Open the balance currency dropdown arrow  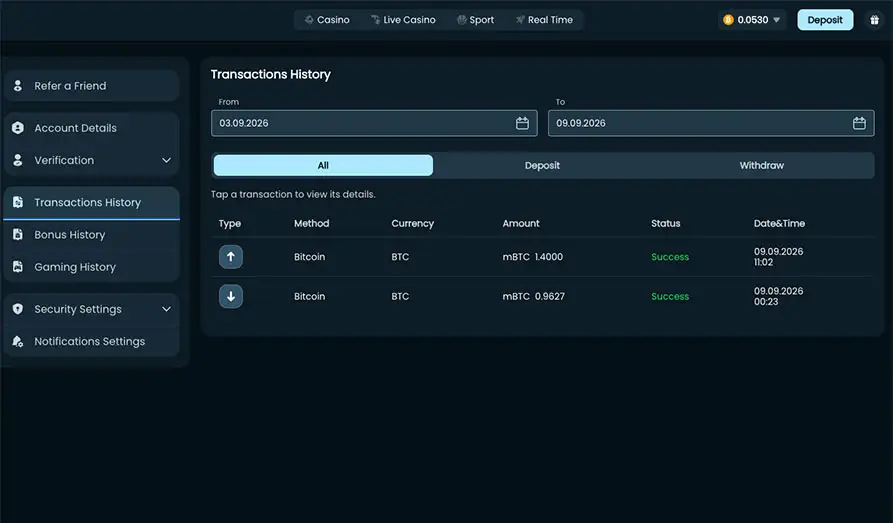pyautogui.click(x=776, y=20)
